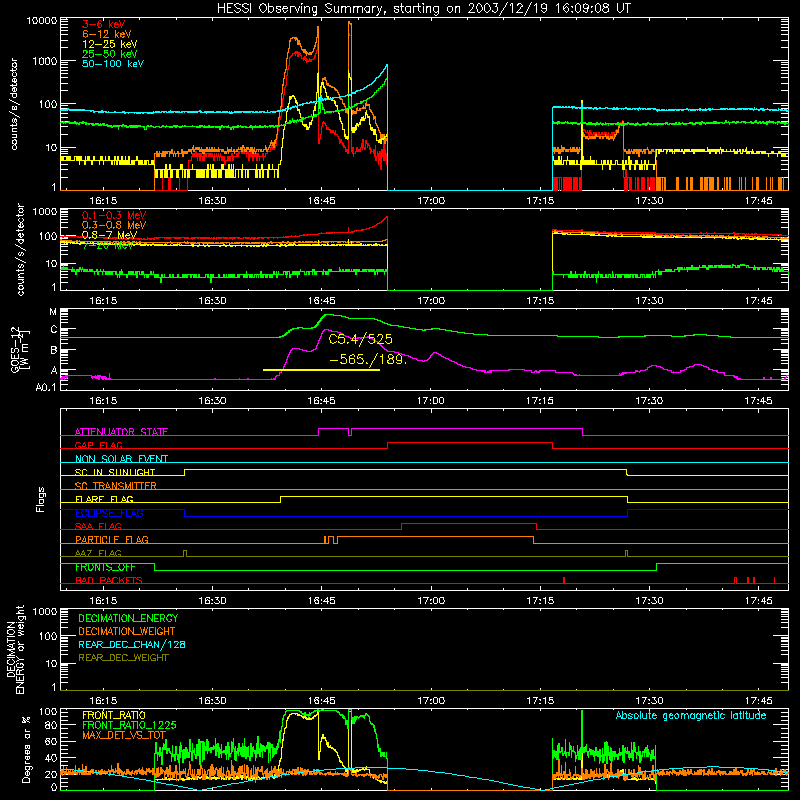The height and width of the screenshot is (800, 800).
Task: Click the "17:00" time label under the Flags panel
Action: pos(431,601)
